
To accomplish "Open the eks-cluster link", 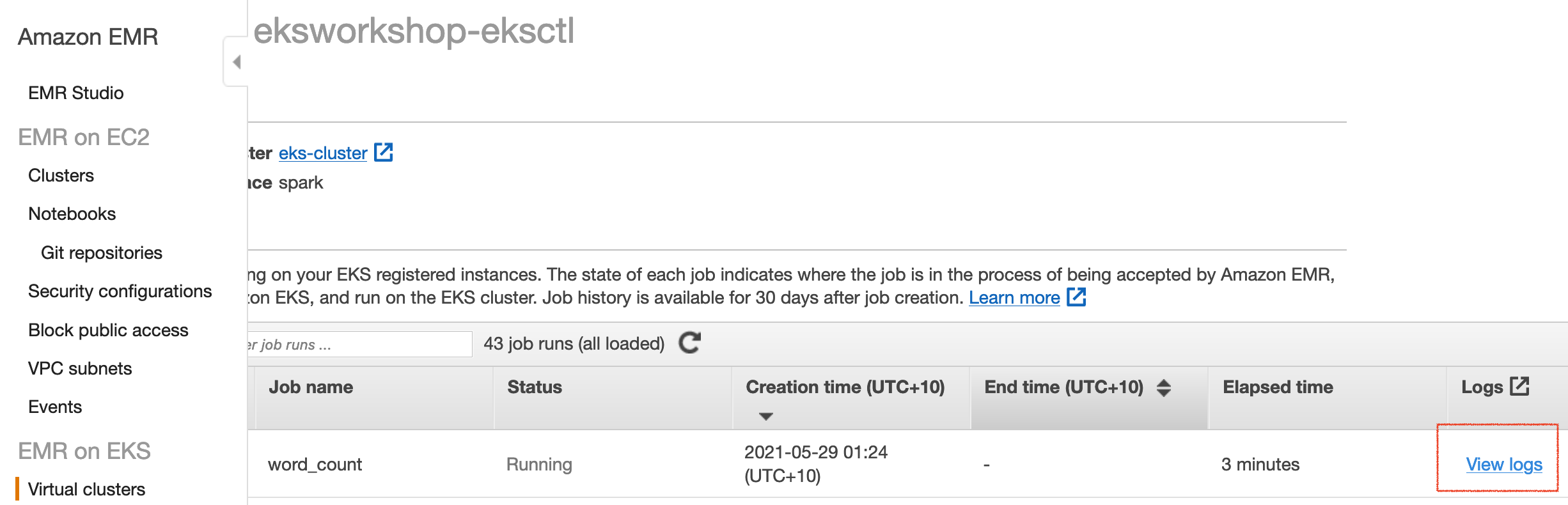I will pyautogui.click(x=323, y=153).
